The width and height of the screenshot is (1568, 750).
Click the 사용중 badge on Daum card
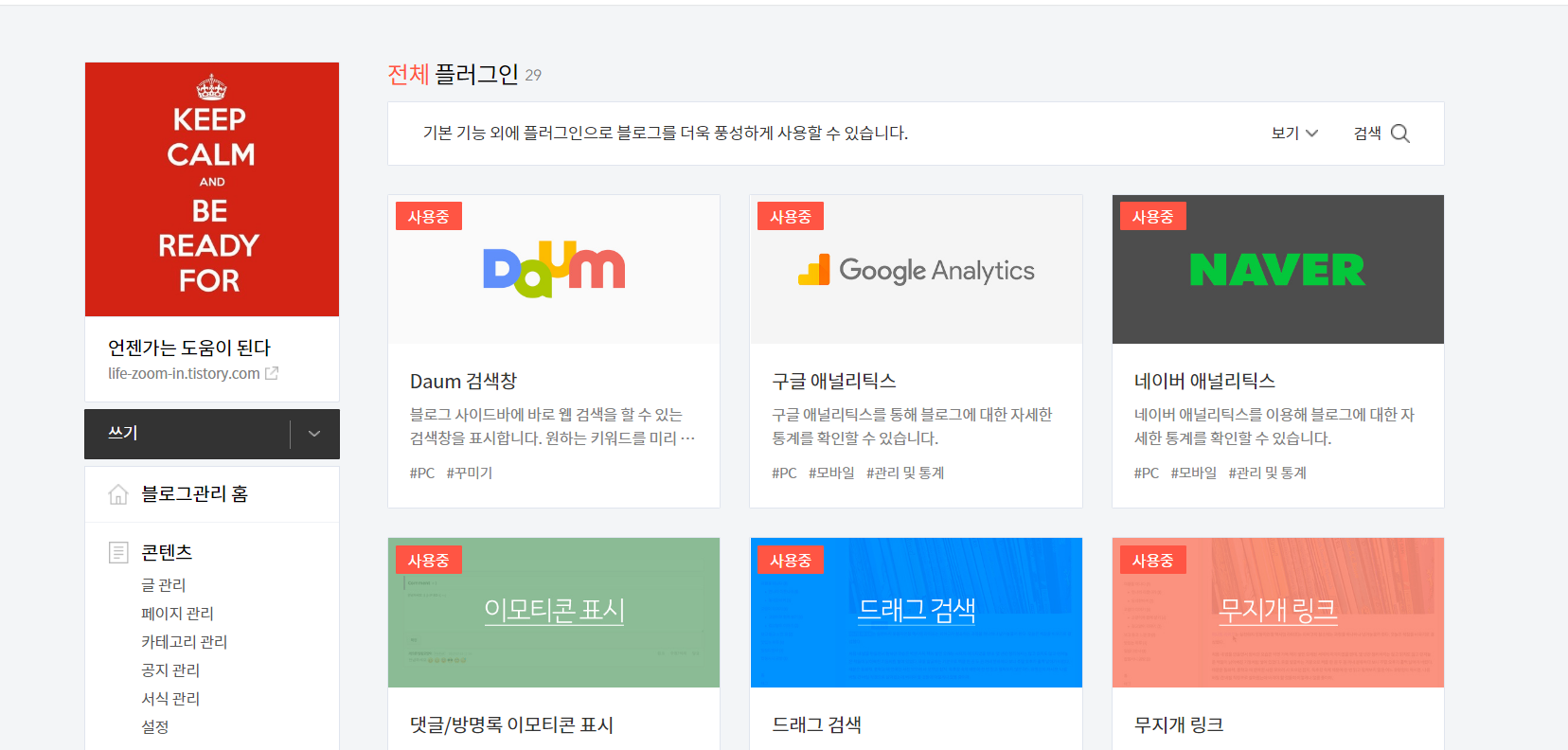429,217
